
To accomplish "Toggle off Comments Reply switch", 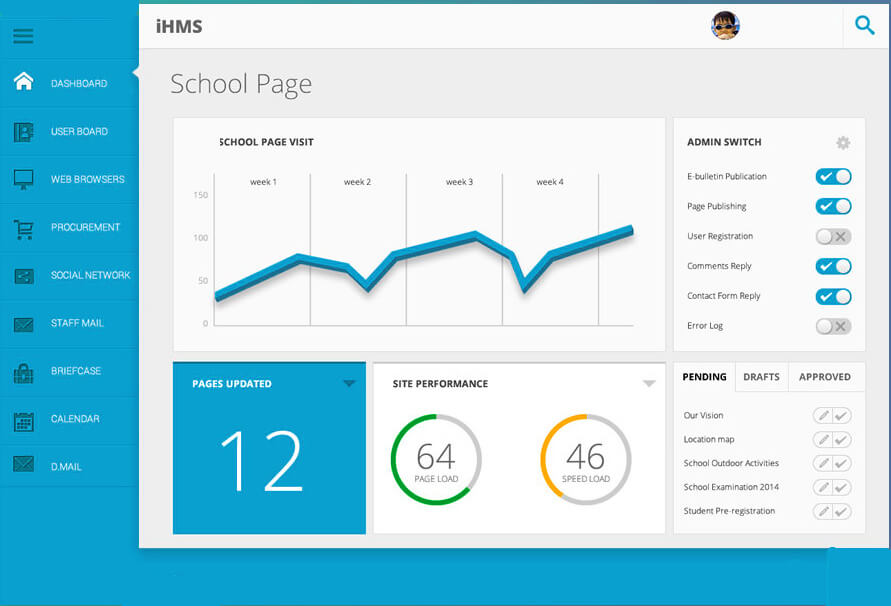I will coord(833,267).
